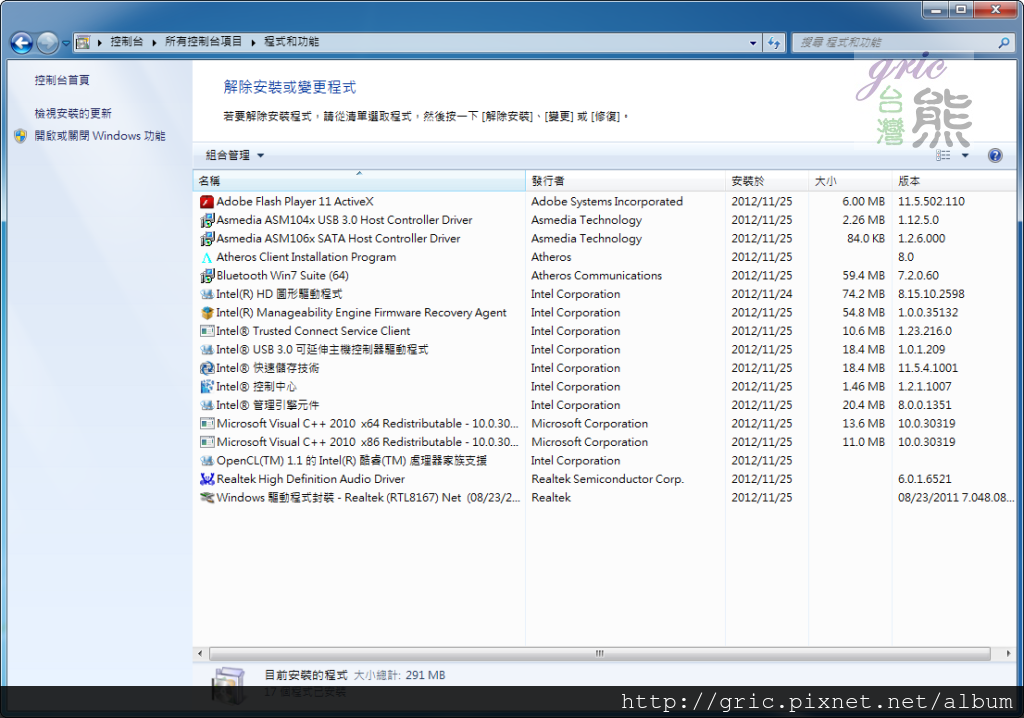Select the Intel Trusted Connect Service Client icon
The height and width of the screenshot is (718, 1024).
(207, 331)
